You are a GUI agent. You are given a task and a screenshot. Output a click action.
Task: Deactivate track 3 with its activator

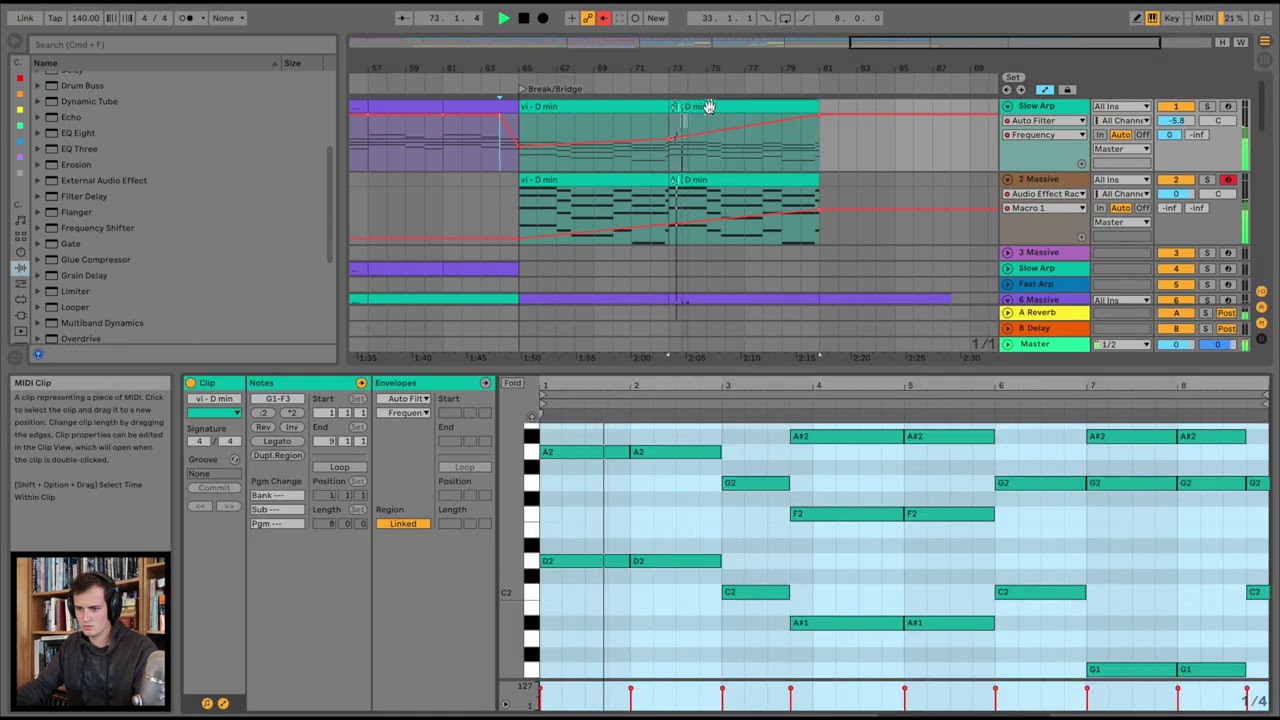click(1176, 253)
